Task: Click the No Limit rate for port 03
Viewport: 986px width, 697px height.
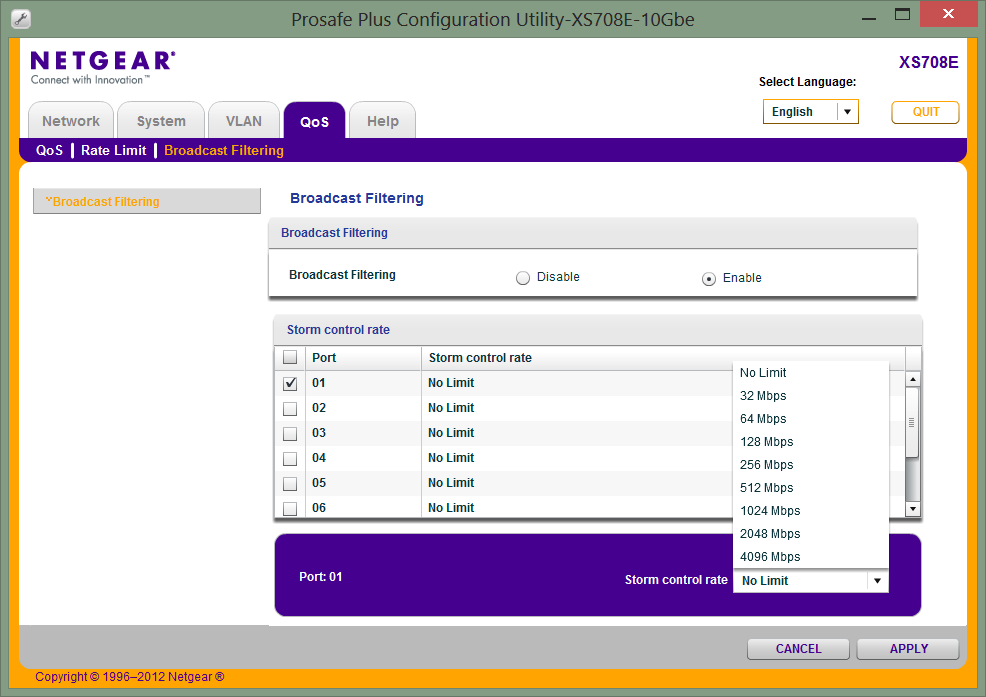Action: [451, 433]
